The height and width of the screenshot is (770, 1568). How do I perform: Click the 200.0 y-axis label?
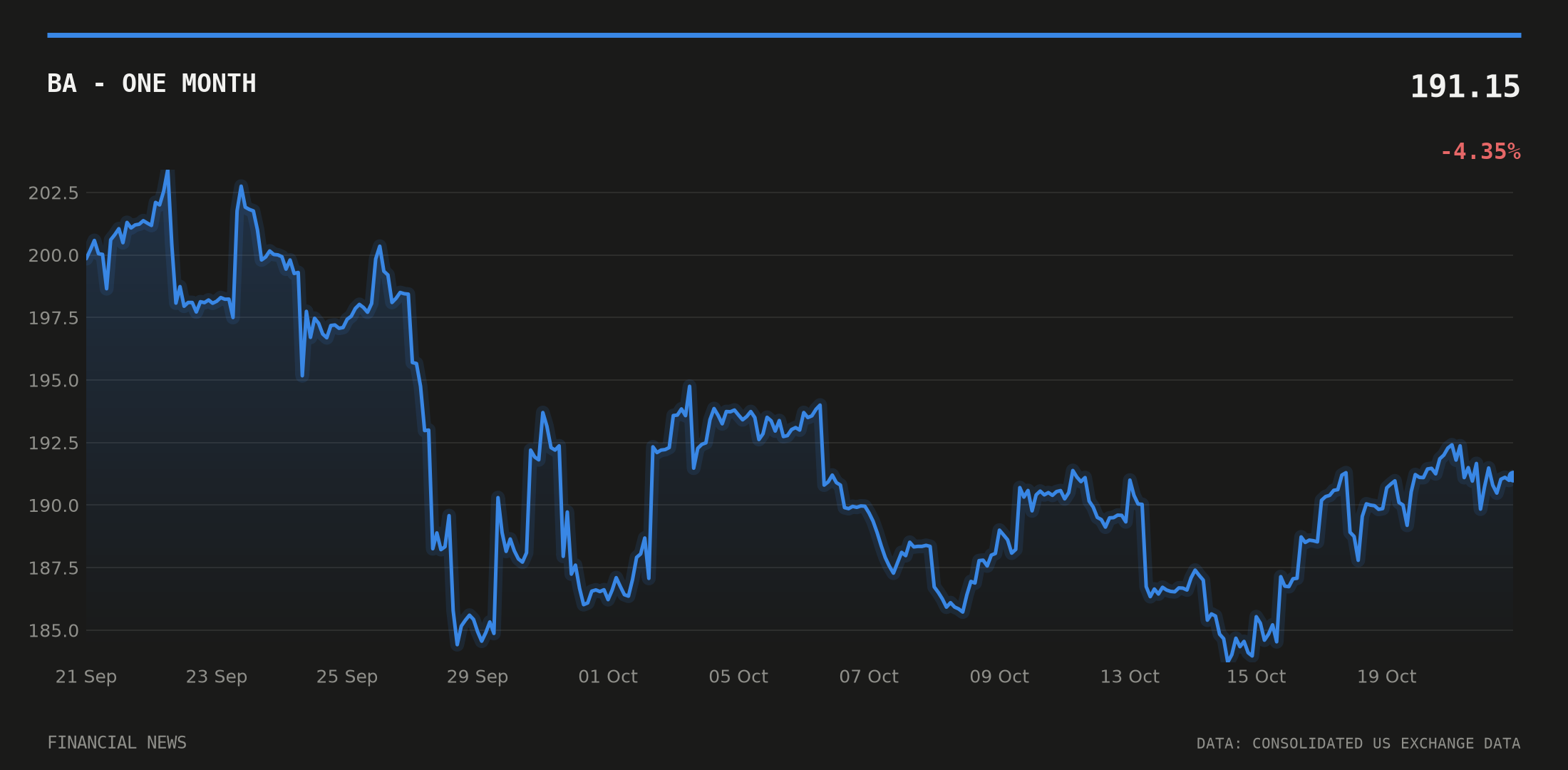click(53, 255)
